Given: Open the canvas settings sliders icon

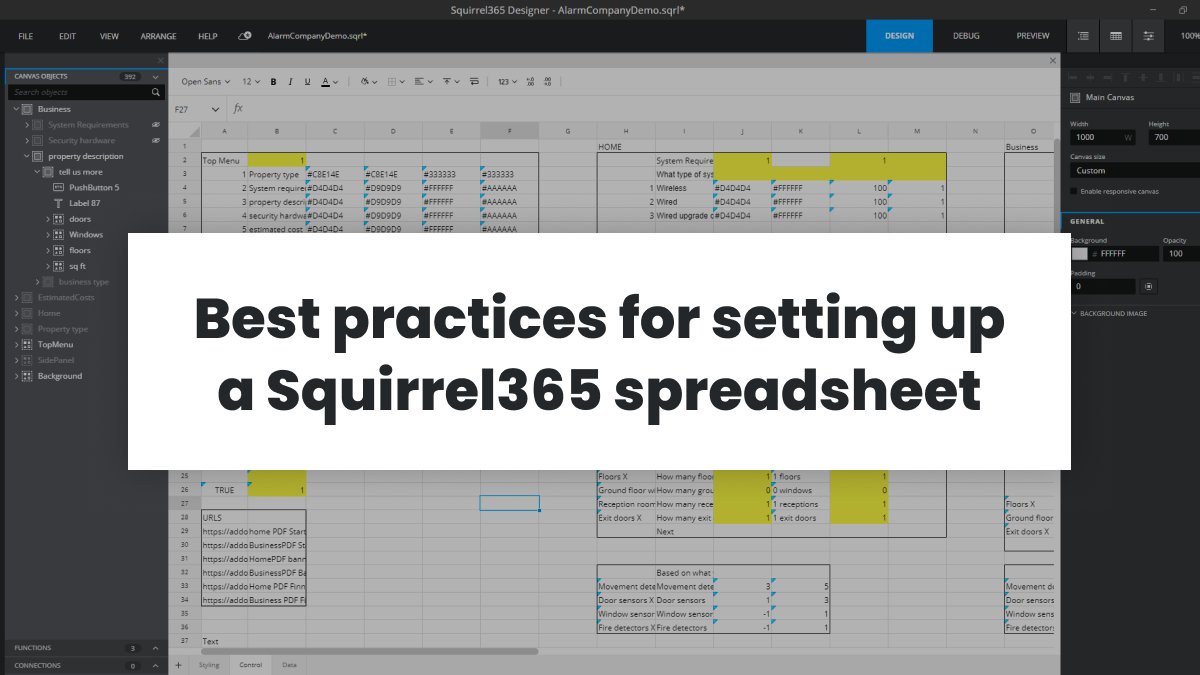Looking at the screenshot, I should (1148, 35).
